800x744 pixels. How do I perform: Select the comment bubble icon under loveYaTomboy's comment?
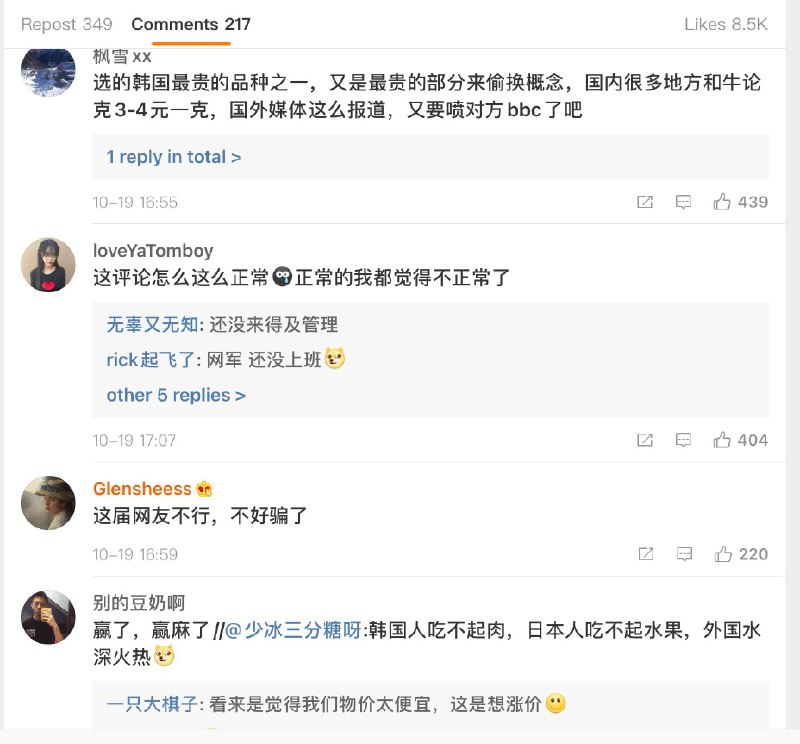click(x=683, y=440)
